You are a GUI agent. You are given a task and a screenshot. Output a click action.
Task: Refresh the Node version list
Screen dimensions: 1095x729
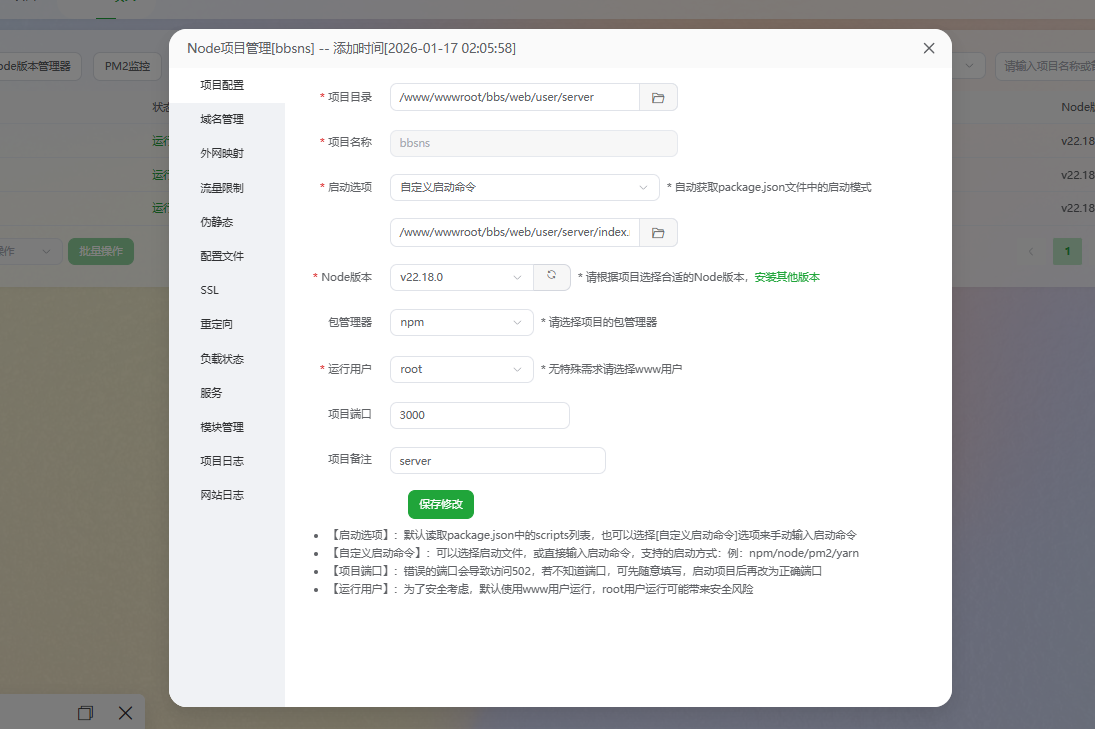pyautogui.click(x=551, y=276)
